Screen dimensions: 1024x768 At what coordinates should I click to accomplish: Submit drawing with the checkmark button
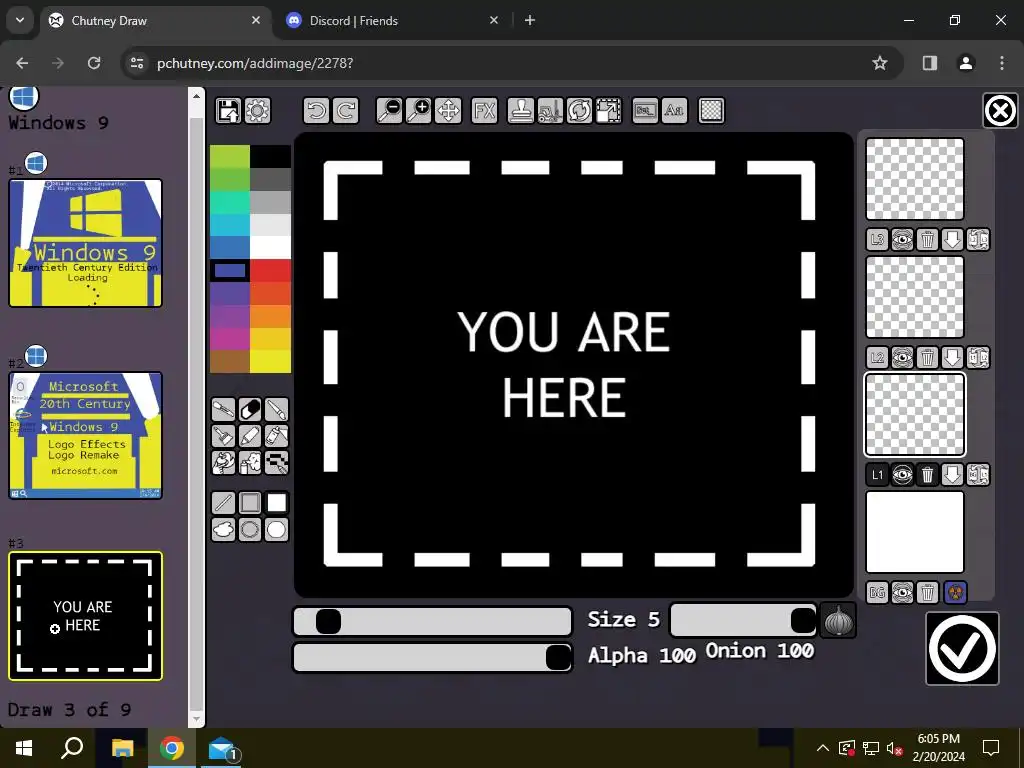click(962, 648)
